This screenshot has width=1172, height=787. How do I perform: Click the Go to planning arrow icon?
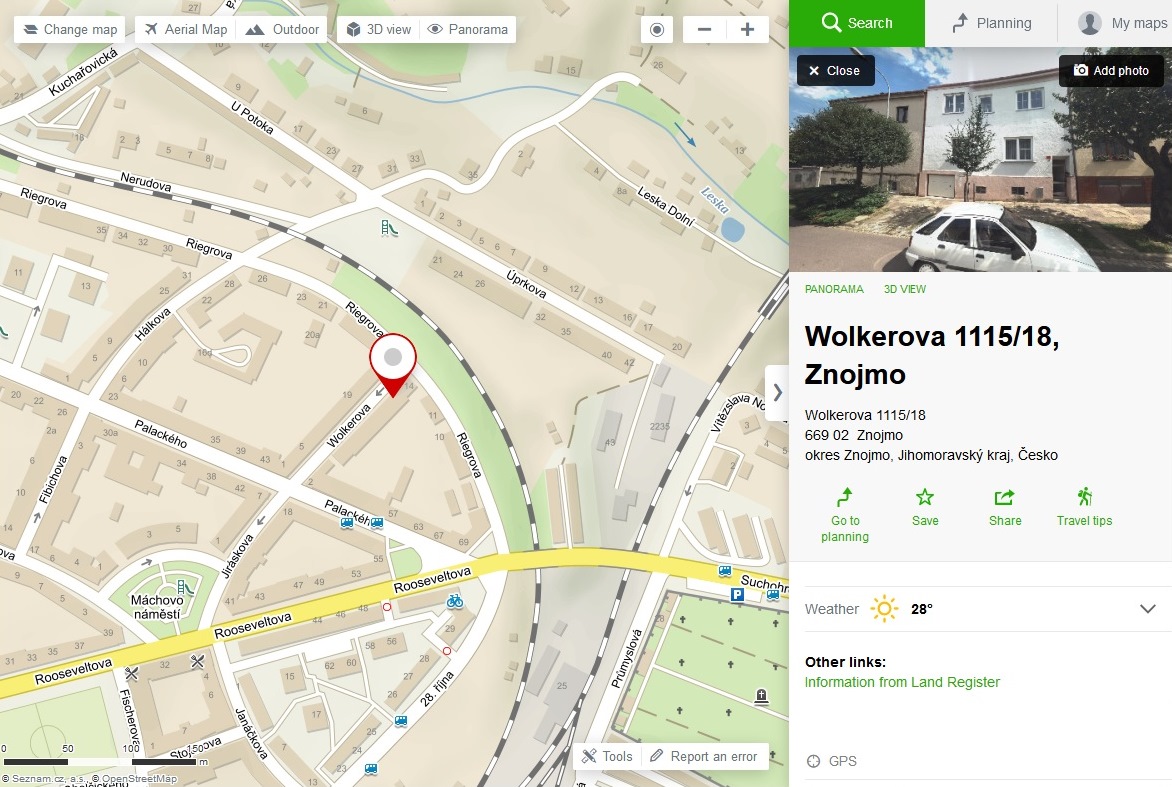(x=845, y=497)
